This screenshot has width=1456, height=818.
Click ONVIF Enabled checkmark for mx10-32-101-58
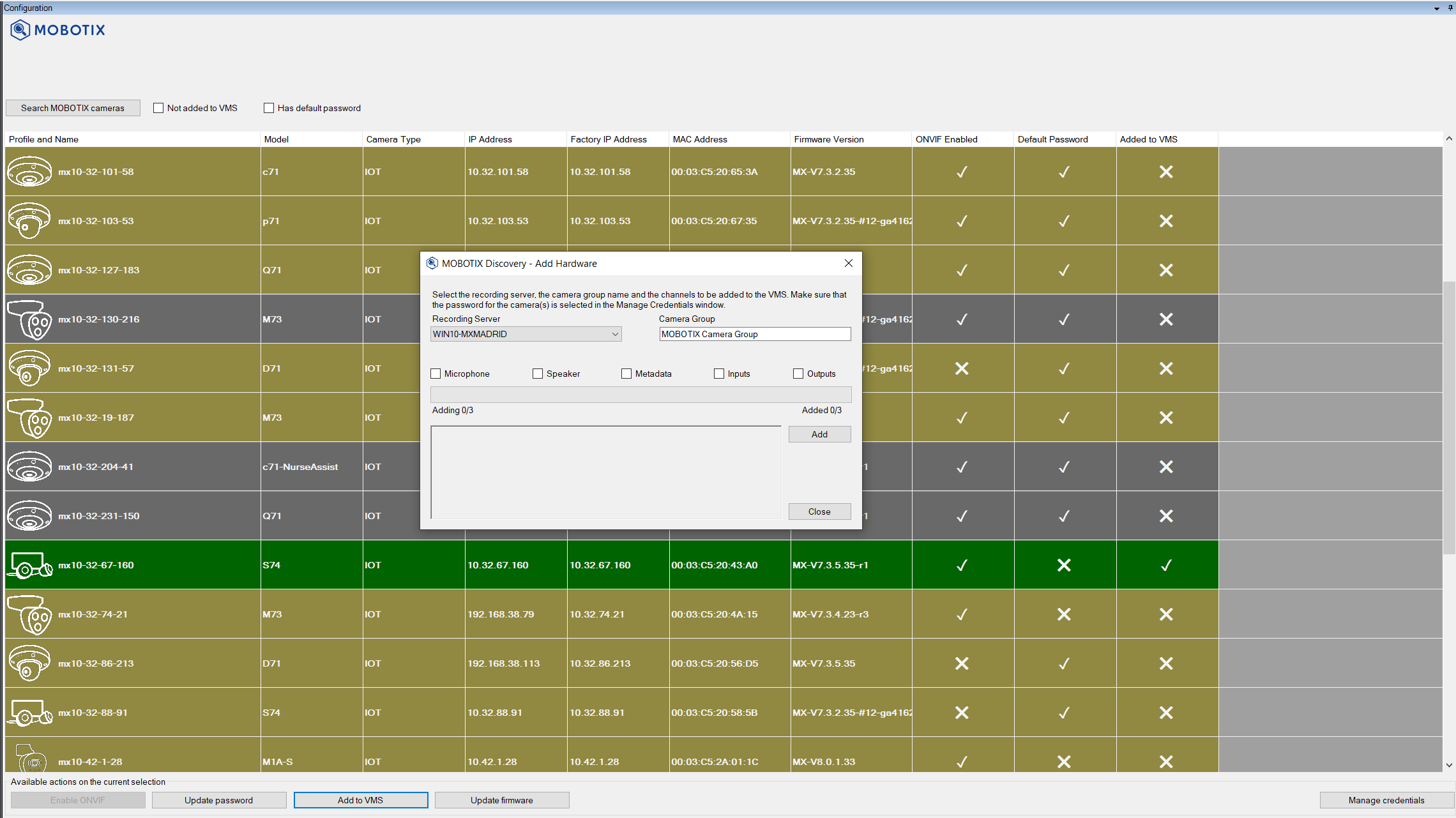click(x=962, y=172)
